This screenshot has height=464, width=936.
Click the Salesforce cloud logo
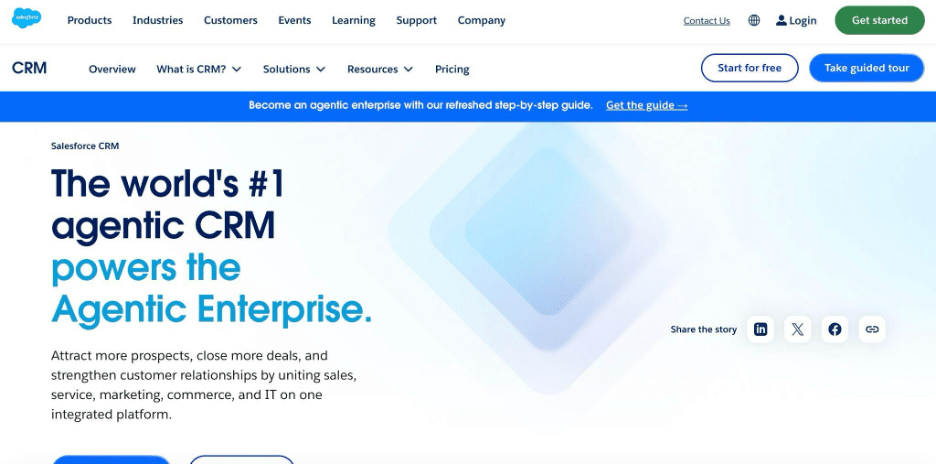point(26,19)
